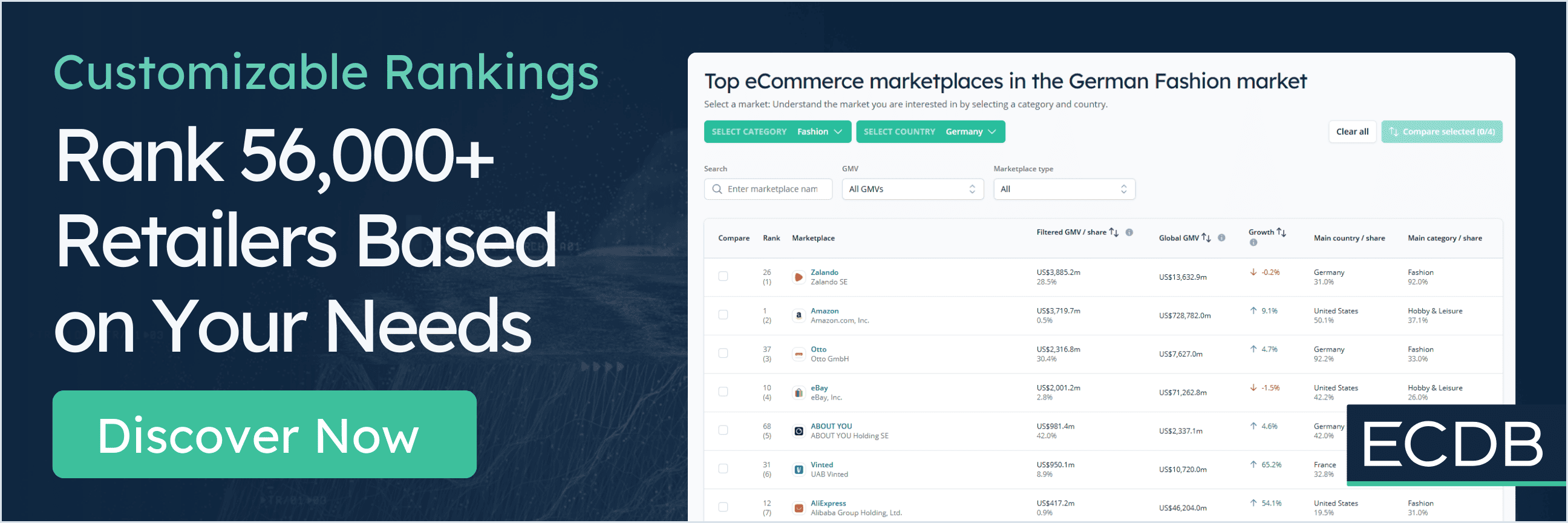Open the eBay marketplace link
Viewport: 1568px width, 523px height.
[818, 387]
